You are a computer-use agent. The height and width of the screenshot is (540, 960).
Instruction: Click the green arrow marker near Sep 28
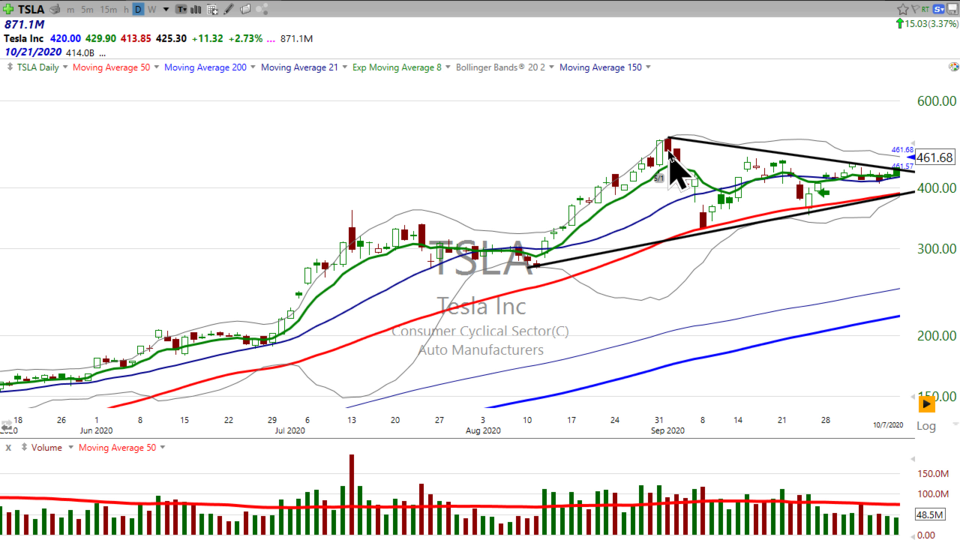[823, 192]
